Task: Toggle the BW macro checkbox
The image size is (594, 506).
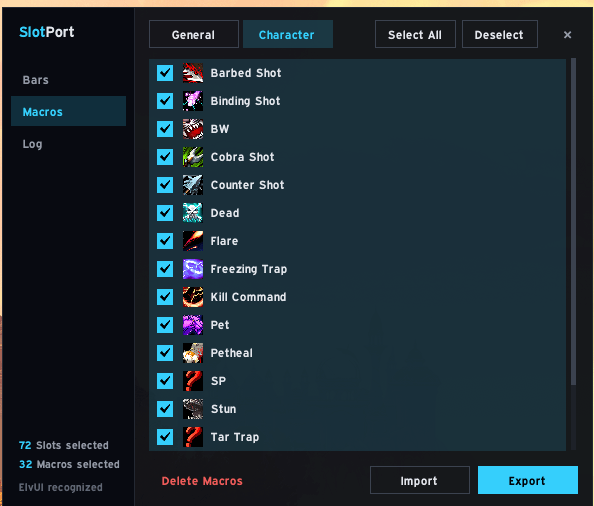Action: pyautogui.click(x=165, y=129)
